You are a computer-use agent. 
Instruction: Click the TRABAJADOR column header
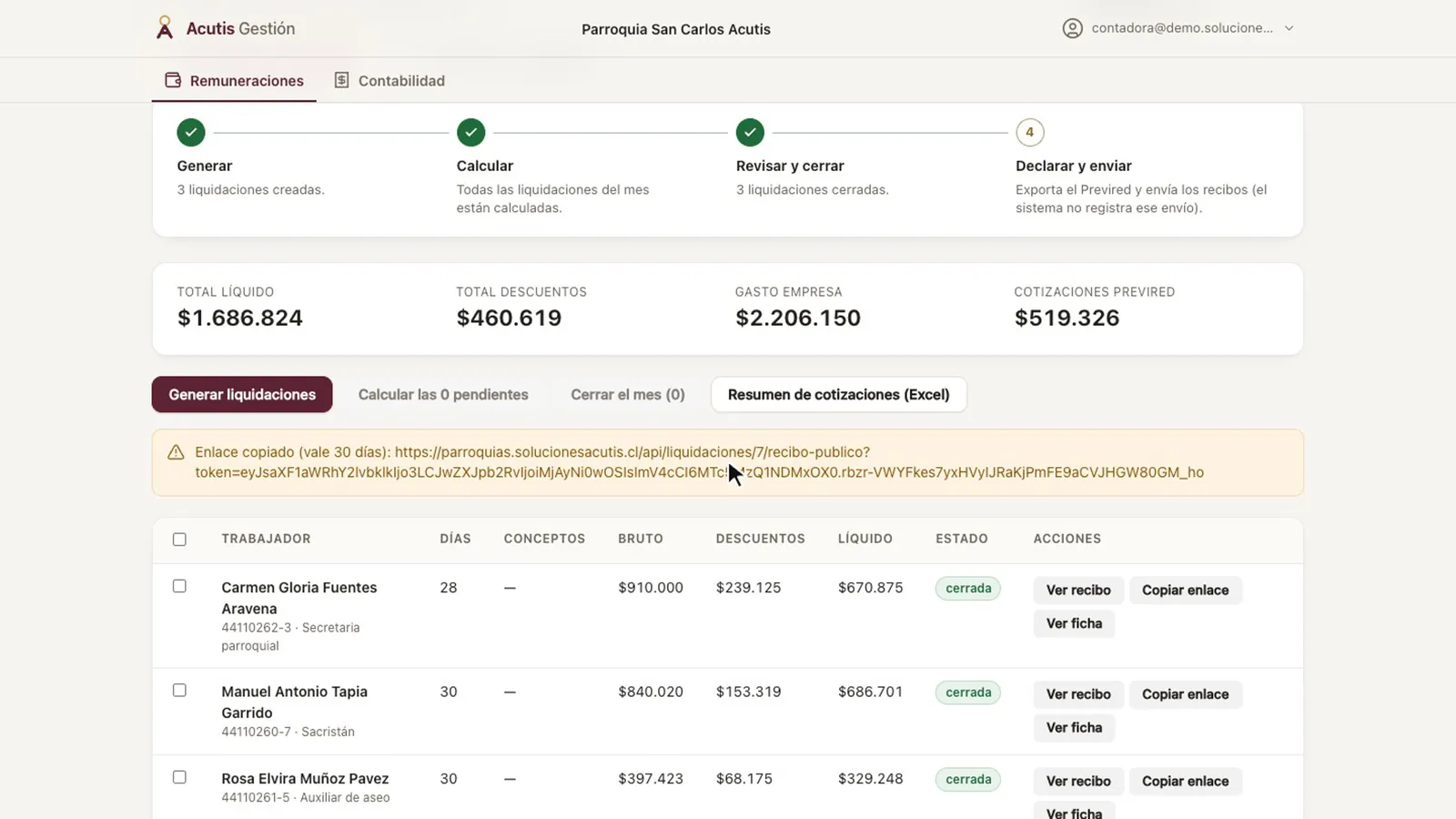[266, 539]
